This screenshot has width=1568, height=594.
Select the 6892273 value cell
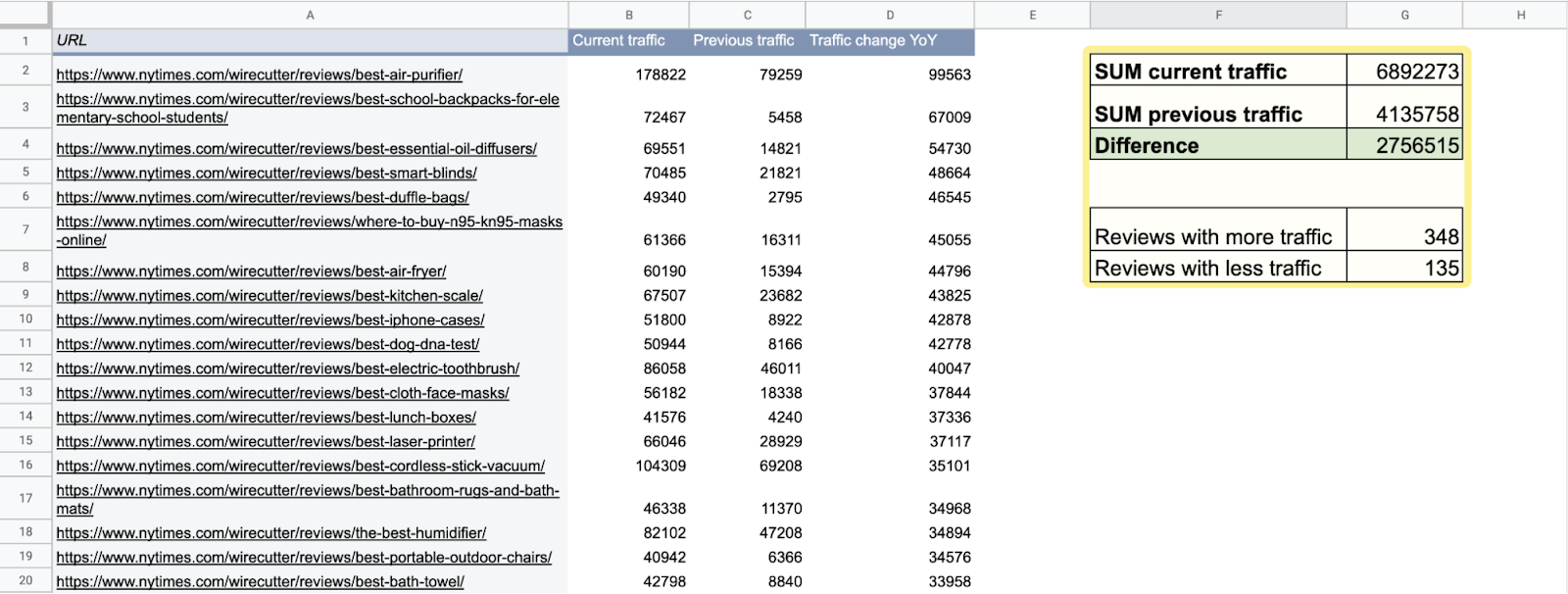1404,71
